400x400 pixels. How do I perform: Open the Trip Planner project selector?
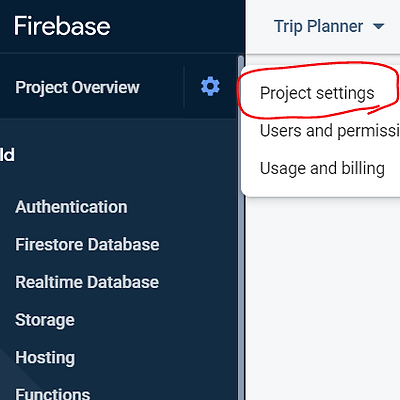pos(329,26)
